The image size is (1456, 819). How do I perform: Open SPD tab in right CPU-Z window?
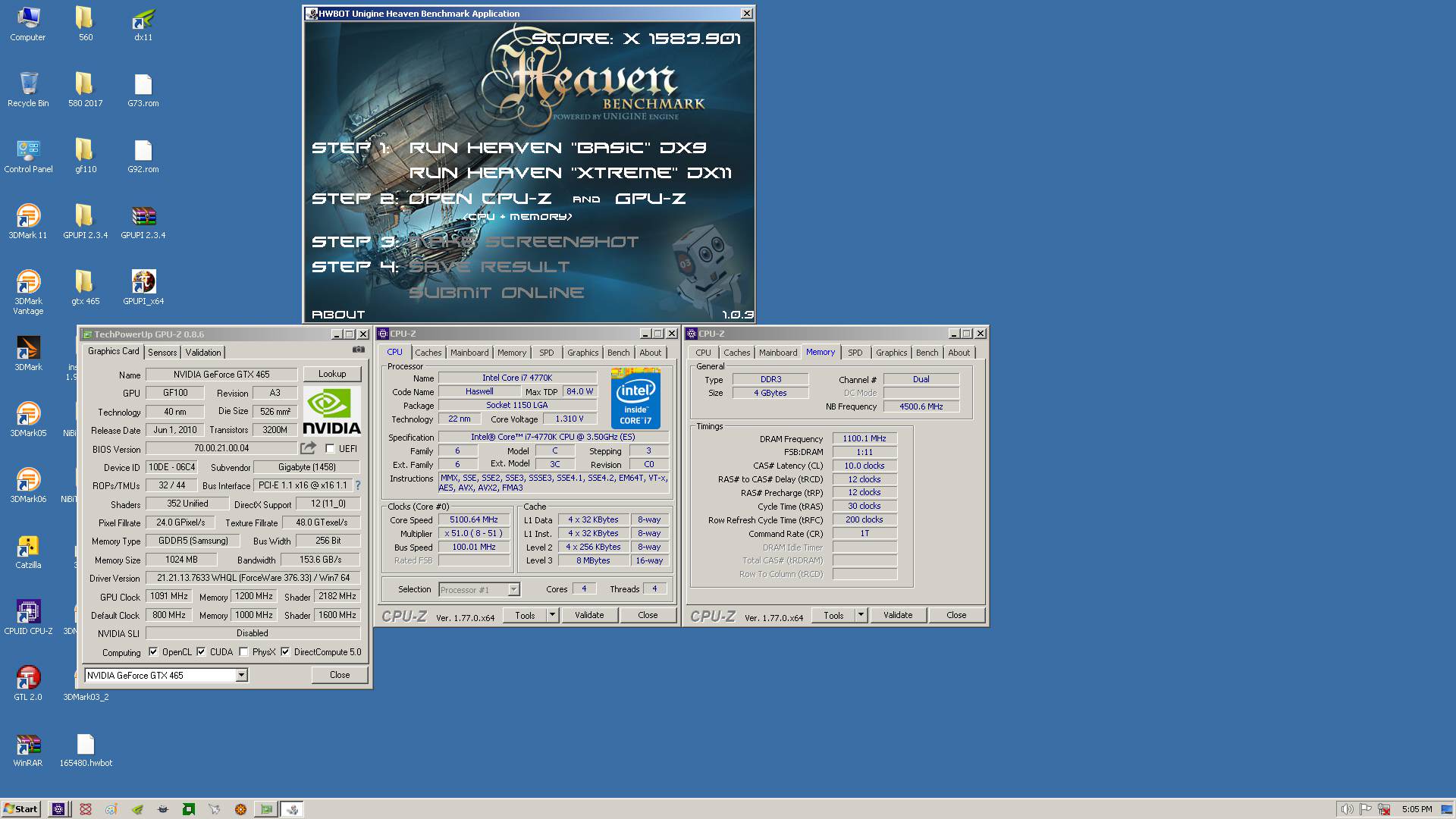point(855,353)
